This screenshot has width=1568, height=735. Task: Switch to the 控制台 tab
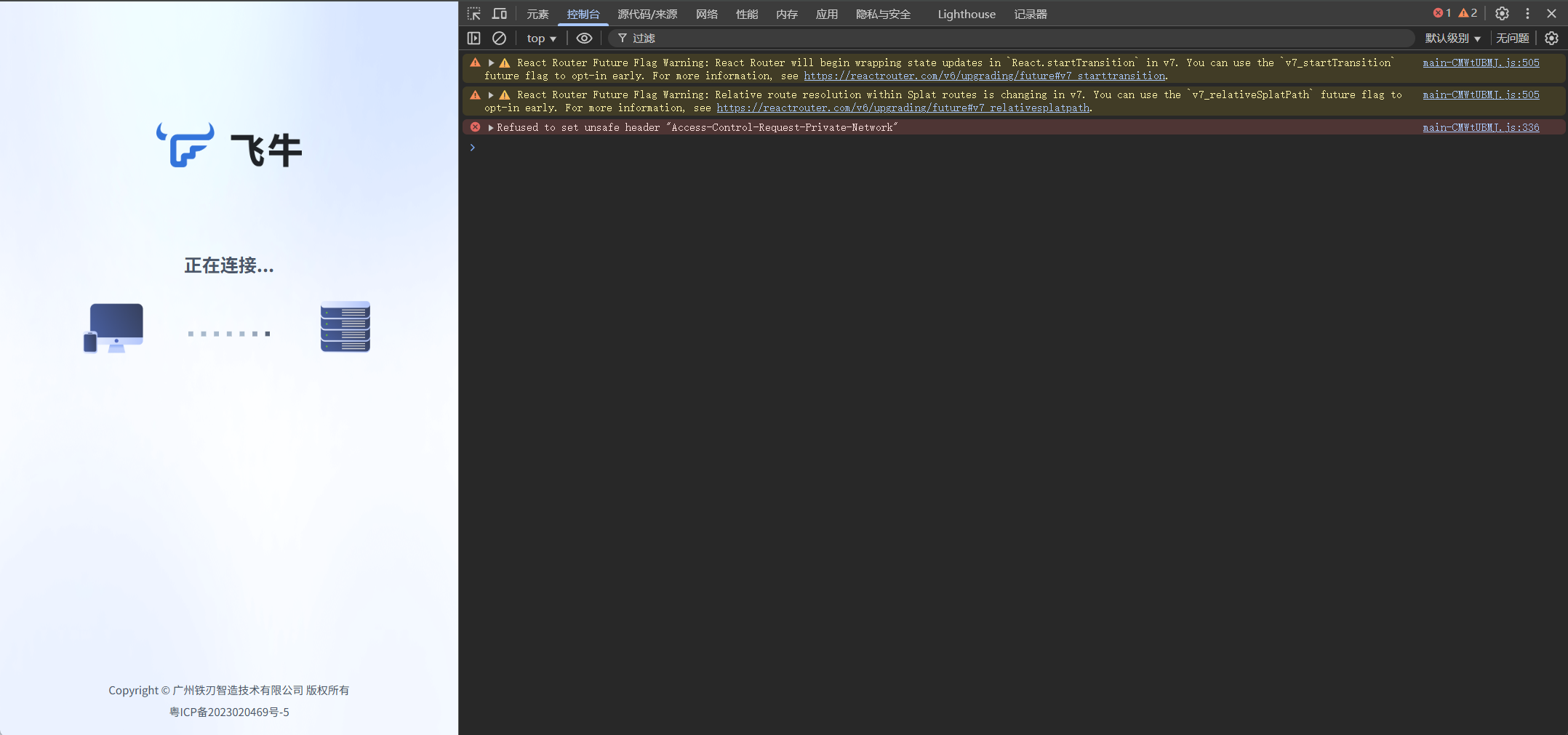pyautogui.click(x=583, y=14)
